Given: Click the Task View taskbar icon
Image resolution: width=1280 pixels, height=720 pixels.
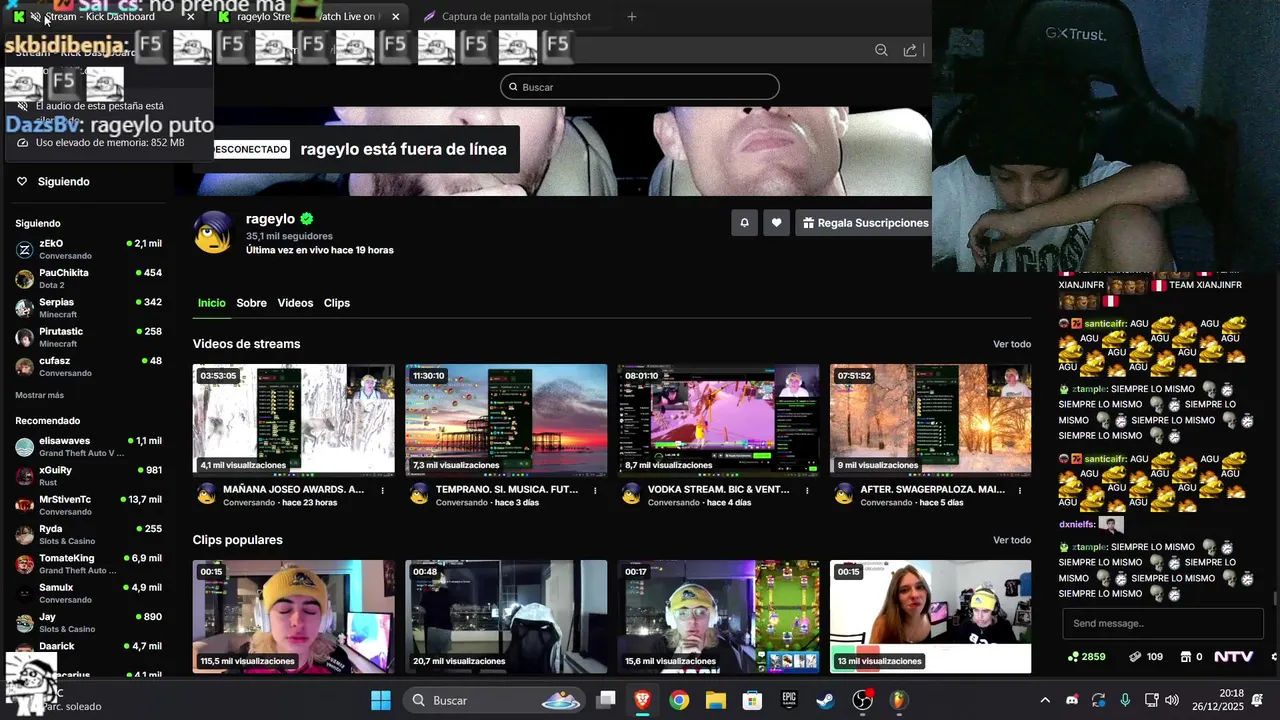Looking at the screenshot, I should 606,700.
